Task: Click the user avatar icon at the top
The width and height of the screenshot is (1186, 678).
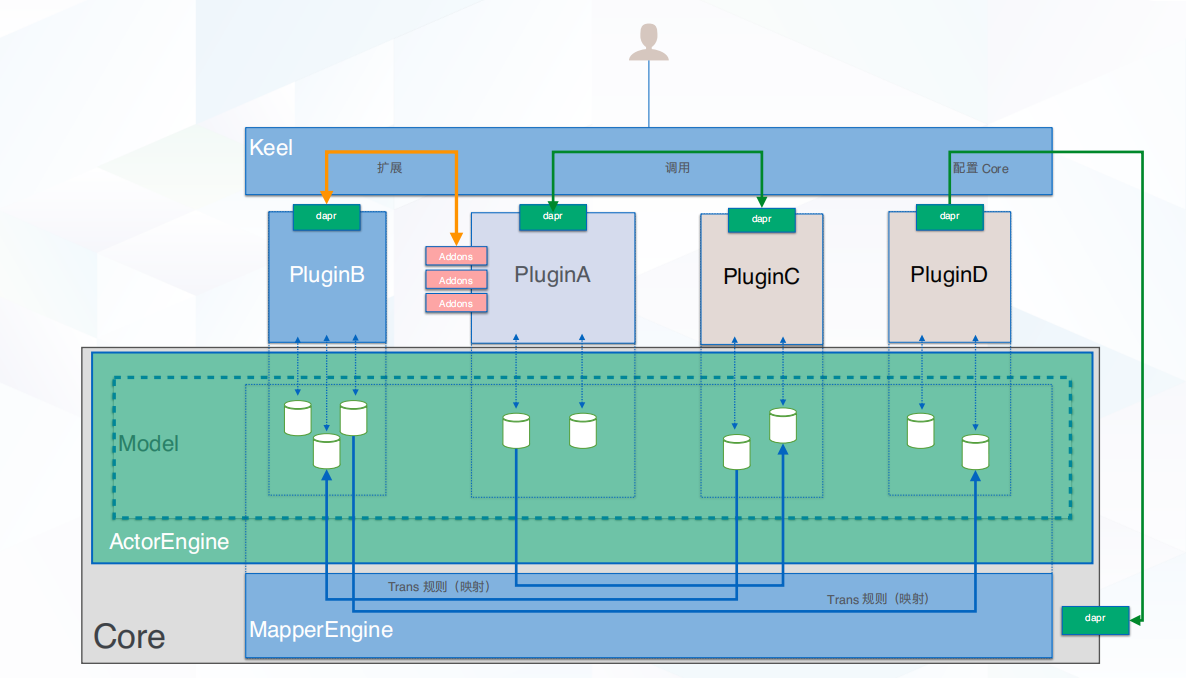Action: tap(649, 40)
